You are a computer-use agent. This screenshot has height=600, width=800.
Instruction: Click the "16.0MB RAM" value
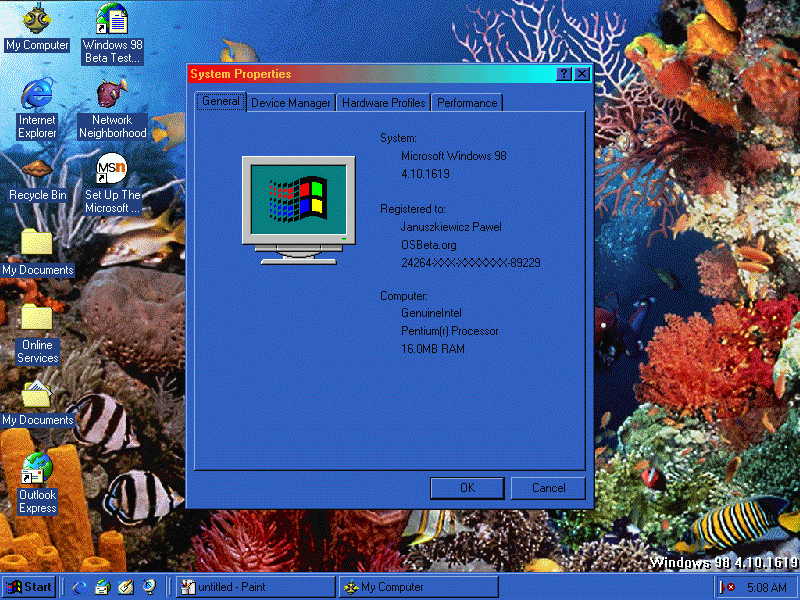point(433,349)
